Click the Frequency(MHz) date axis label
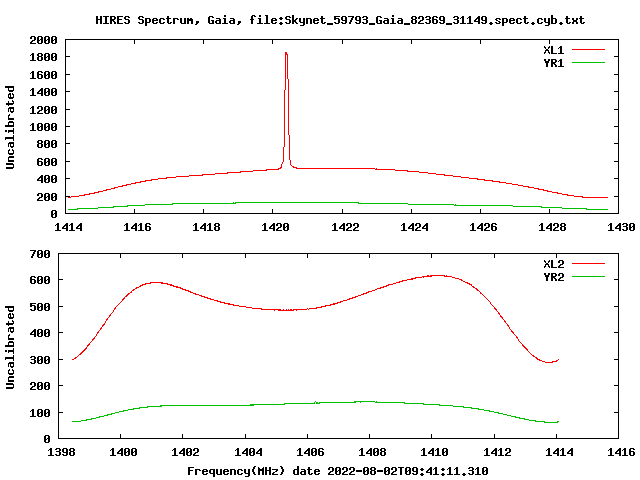The image size is (640, 480). pyautogui.click(x=338, y=471)
